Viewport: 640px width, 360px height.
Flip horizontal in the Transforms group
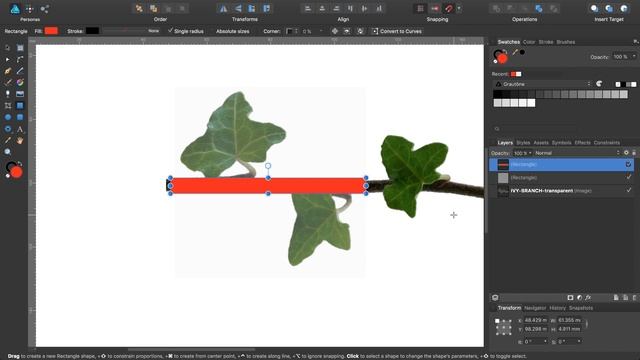pos(223,8)
